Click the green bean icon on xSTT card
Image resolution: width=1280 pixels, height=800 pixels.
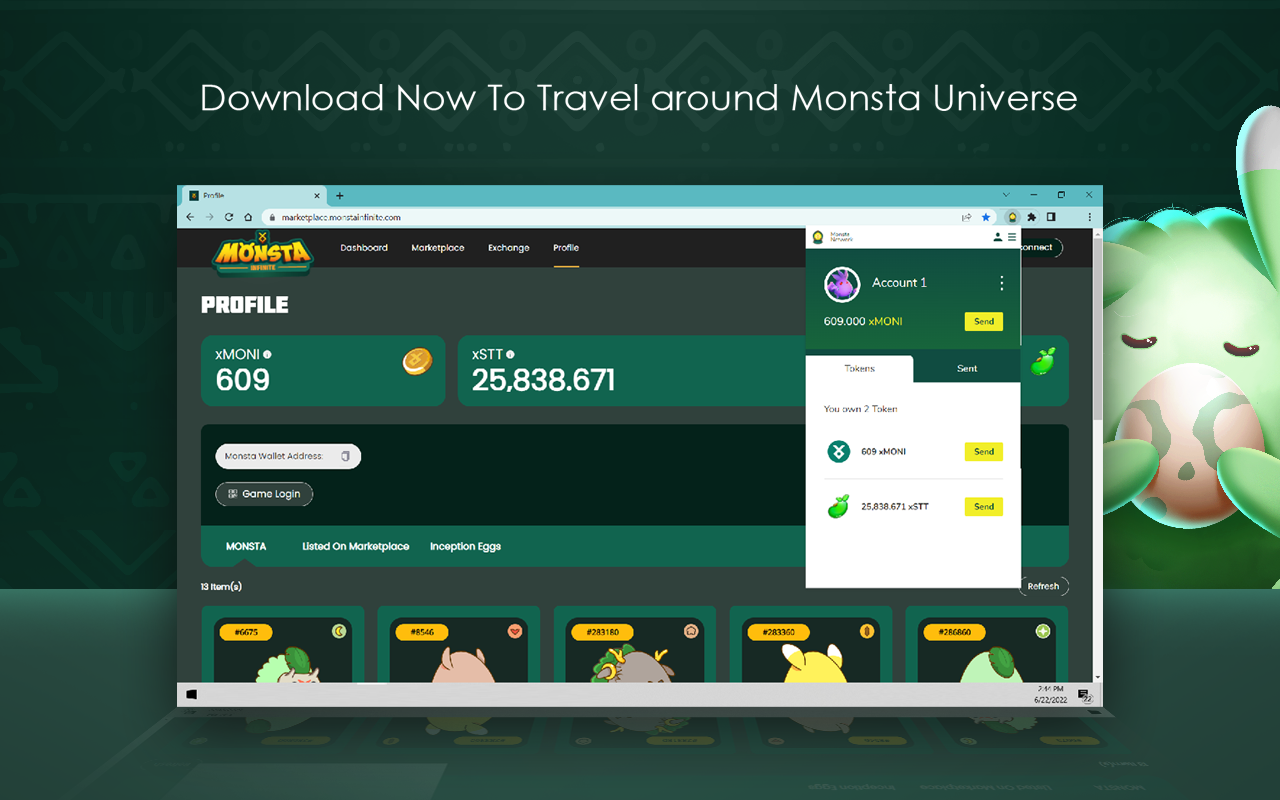[1043, 361]
